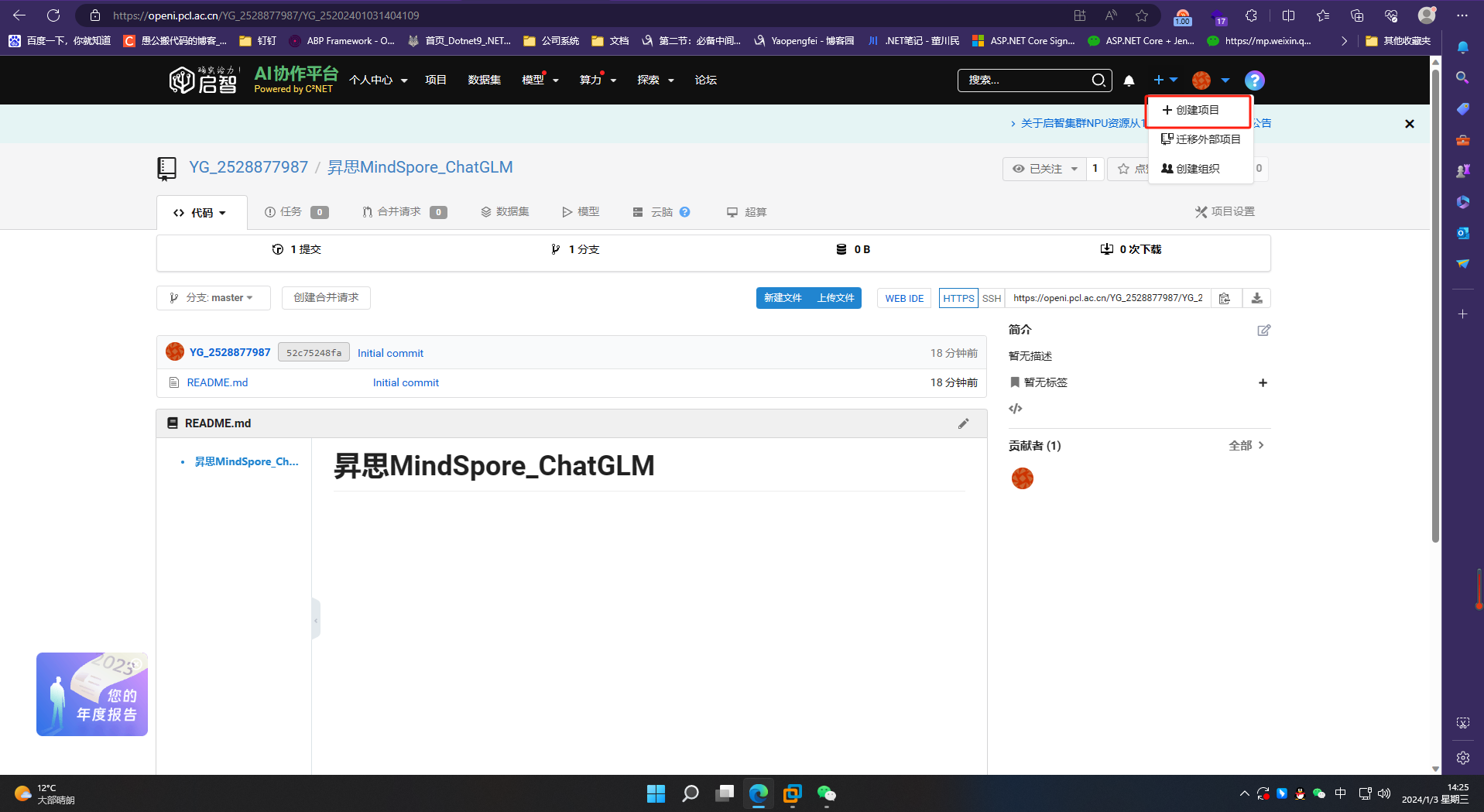Expand 个人中心 dropdown in navbar
This screenshot has height=812, width=1484.
(x=378, y=81)
